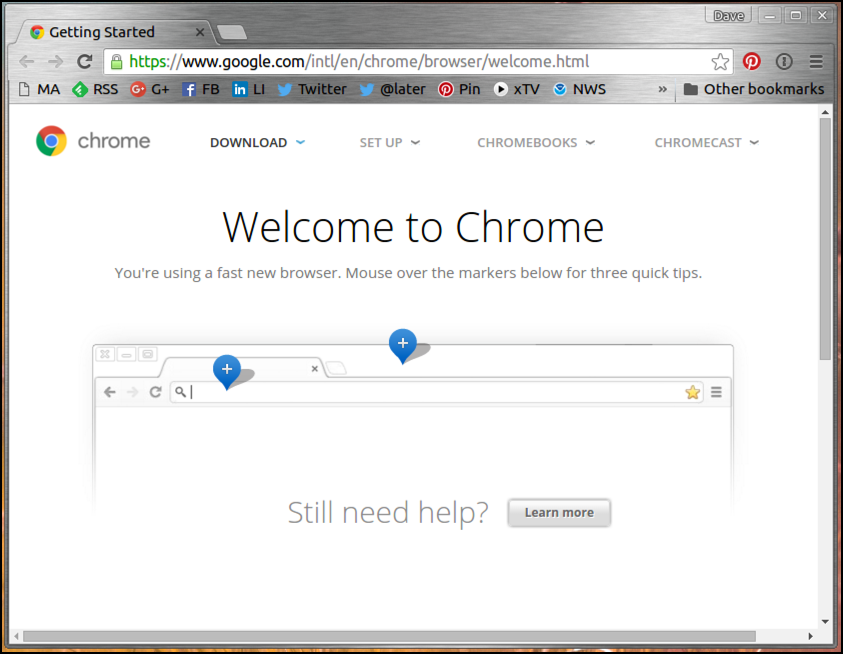Open the xTV bookmark
Screen dimensions: 843x654
coord(517,89)
